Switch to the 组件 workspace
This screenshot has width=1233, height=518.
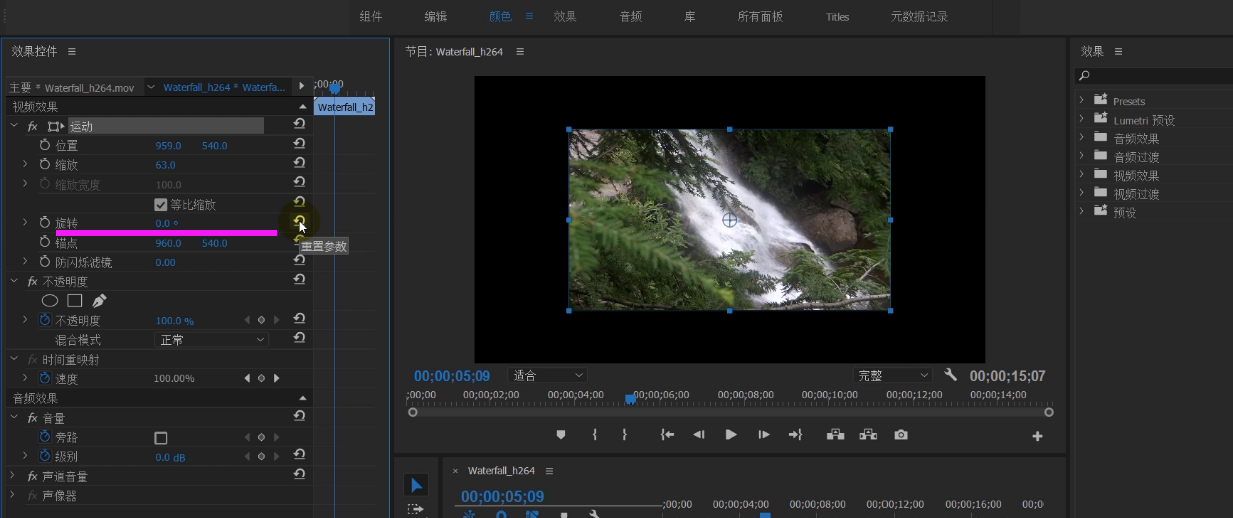click(371, 16)
